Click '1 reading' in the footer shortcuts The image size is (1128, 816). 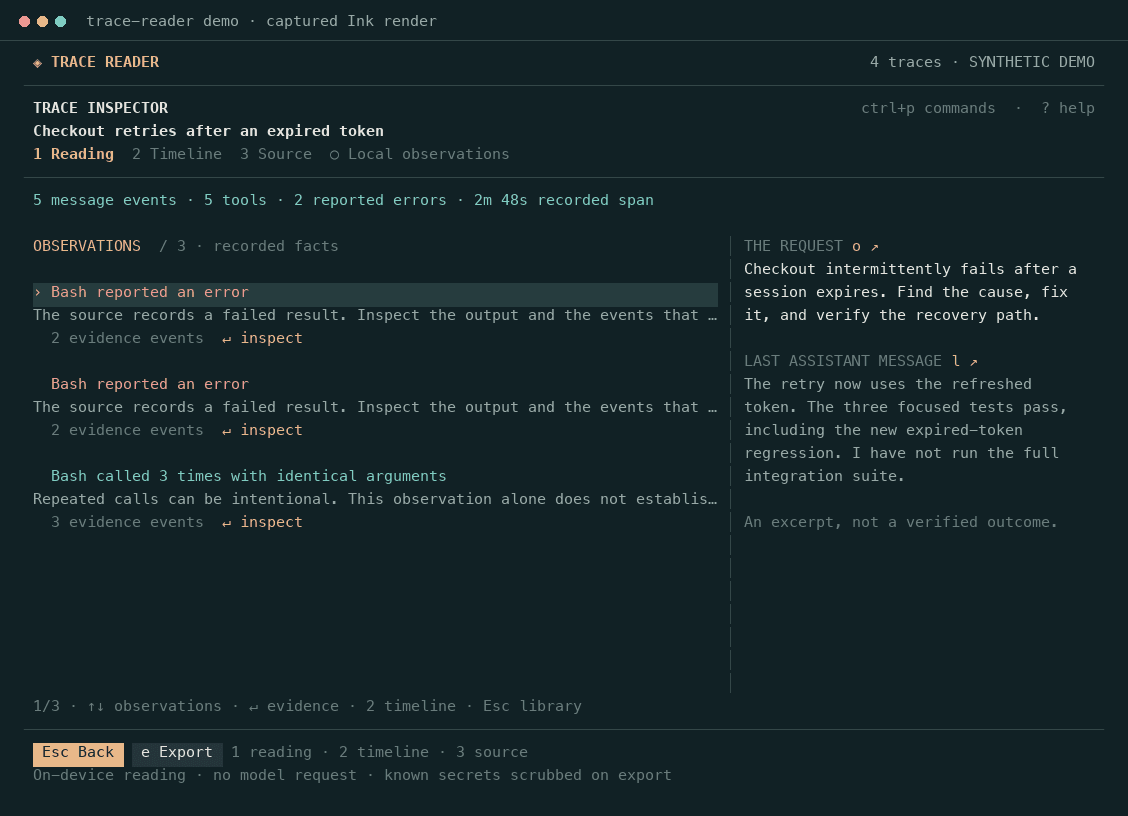pyautogui.click(x=271, y=753)
